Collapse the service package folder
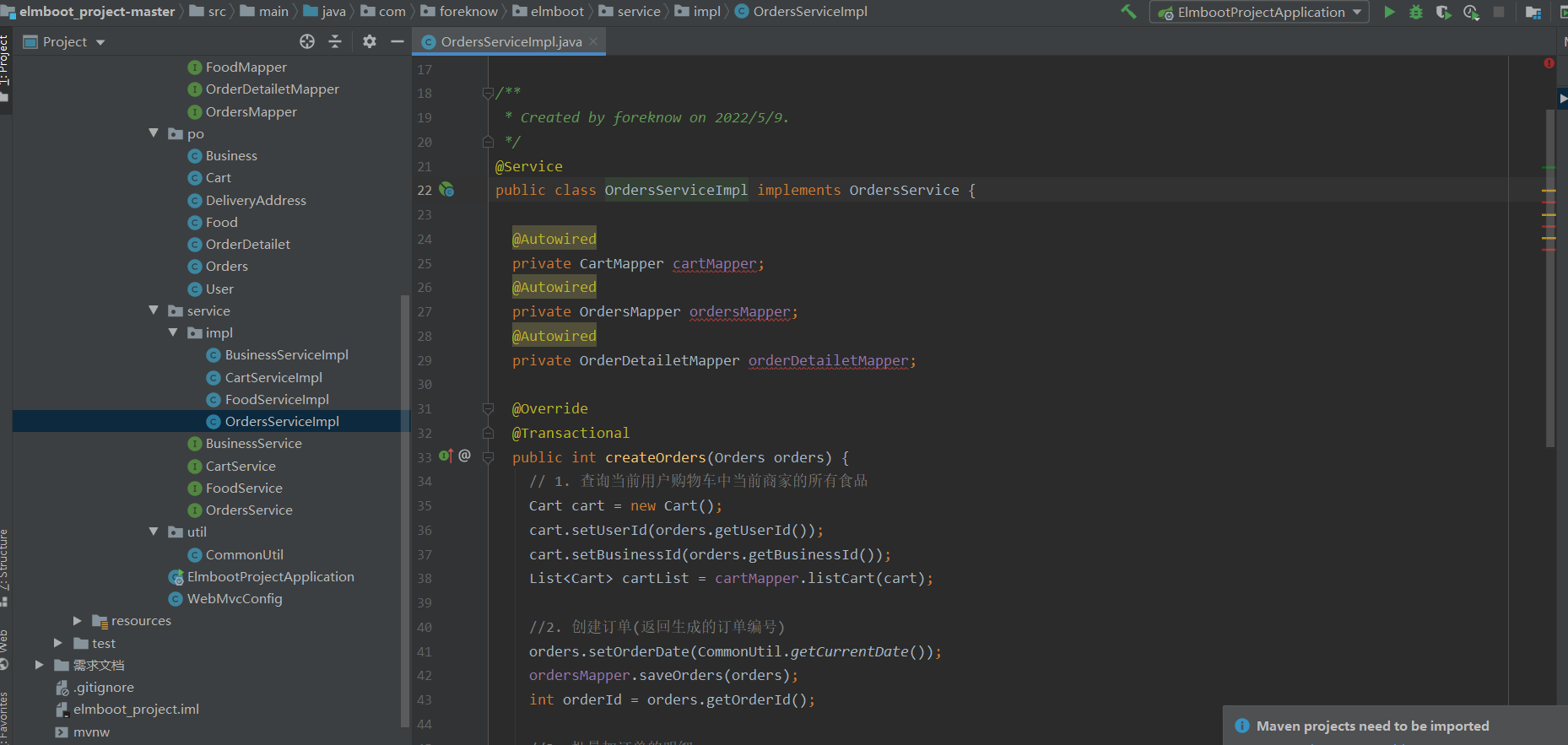This screenshot has height=745, width=1568. (x=154, y=310)
